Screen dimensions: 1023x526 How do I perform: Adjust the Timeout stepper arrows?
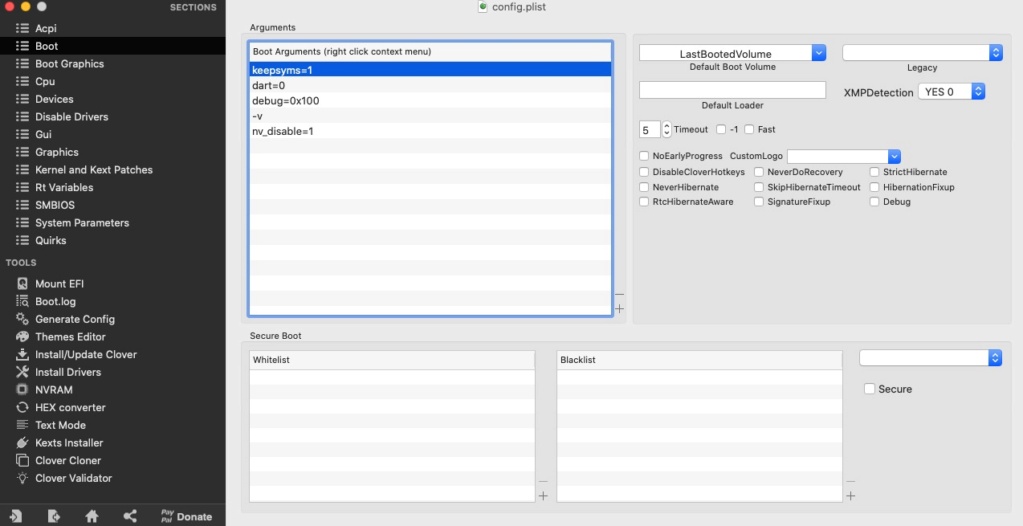[x=666, y=129]
